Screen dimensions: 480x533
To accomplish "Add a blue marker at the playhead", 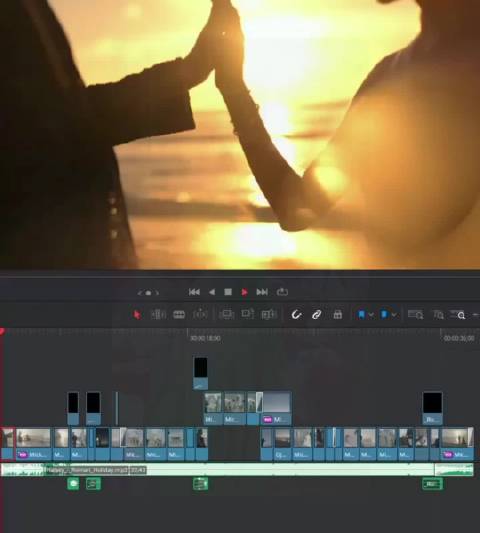I will [384, 314].
